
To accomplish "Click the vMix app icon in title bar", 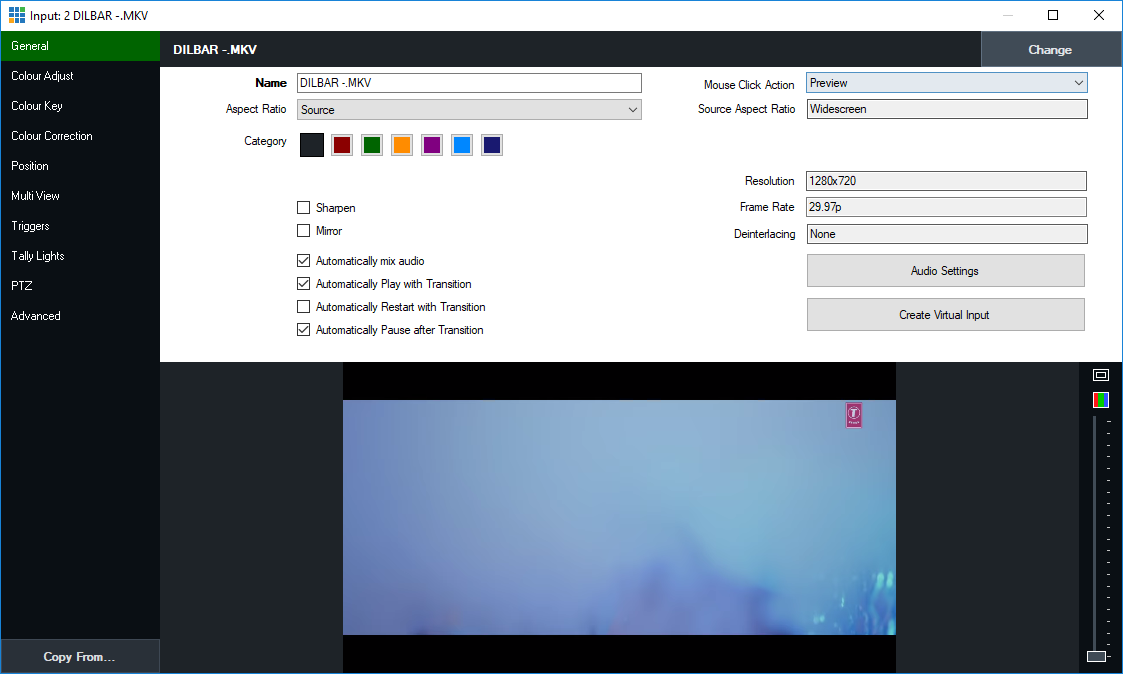I will click(x=16, y=15).
